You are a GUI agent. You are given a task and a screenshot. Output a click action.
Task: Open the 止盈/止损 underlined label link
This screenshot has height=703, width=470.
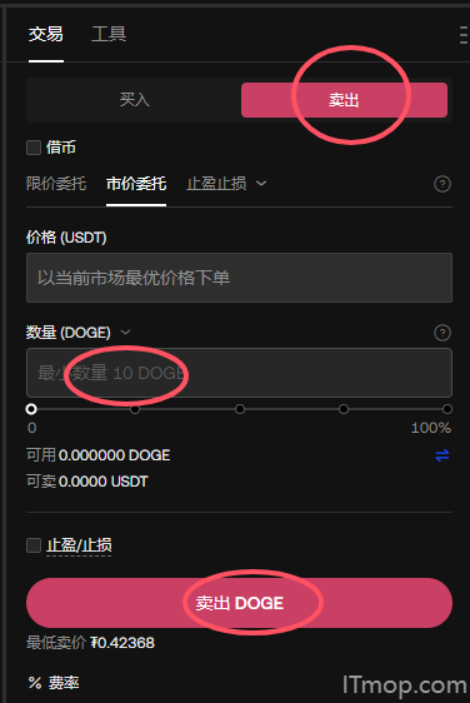point(79,545)
